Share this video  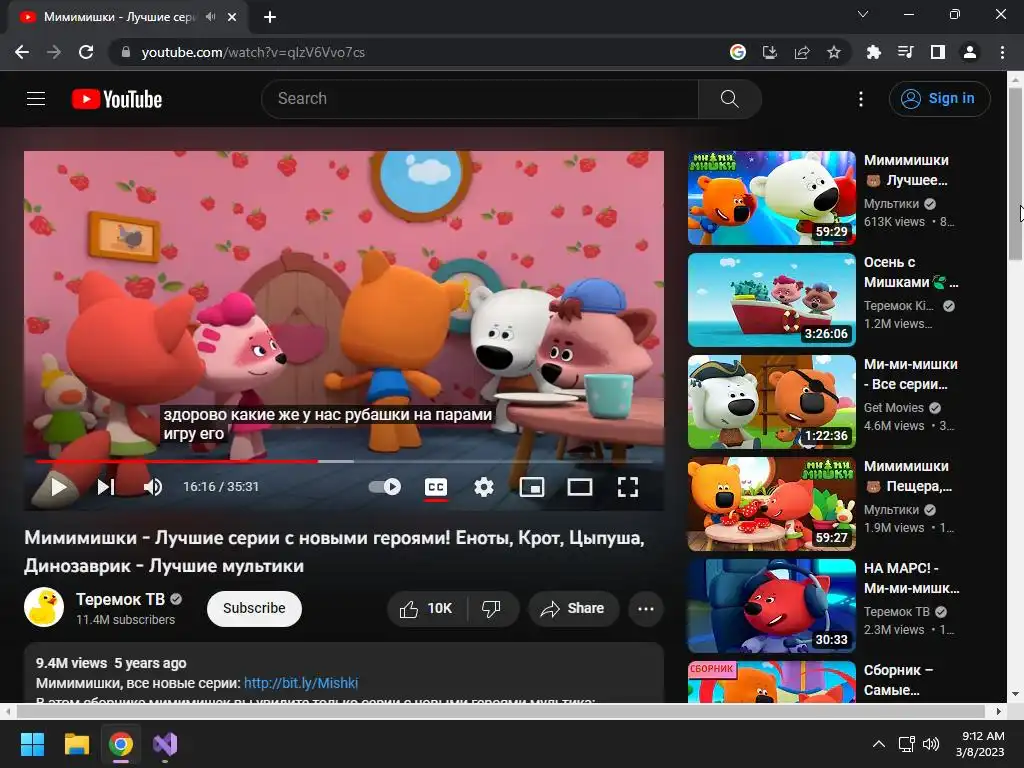pos(573,609)
